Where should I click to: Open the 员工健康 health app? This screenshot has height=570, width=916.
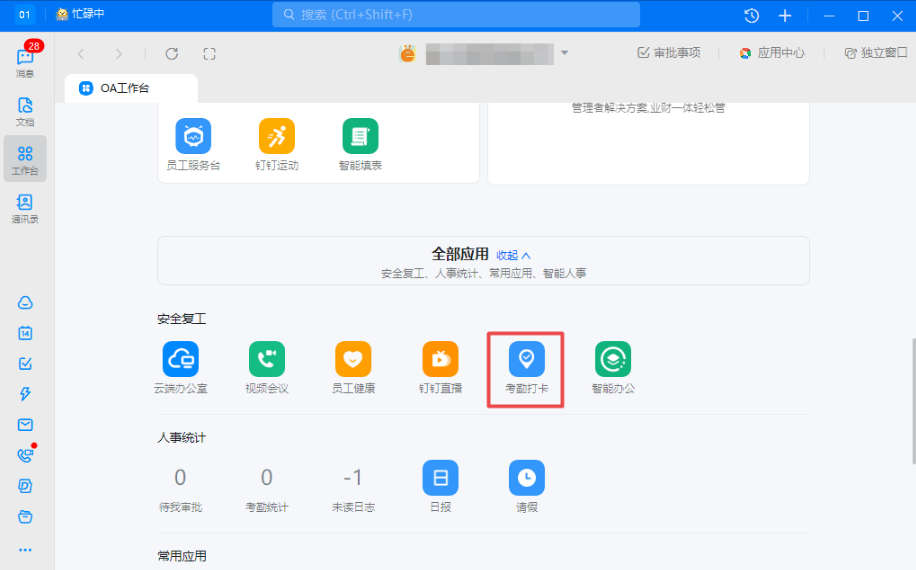(x=353, y=369)
